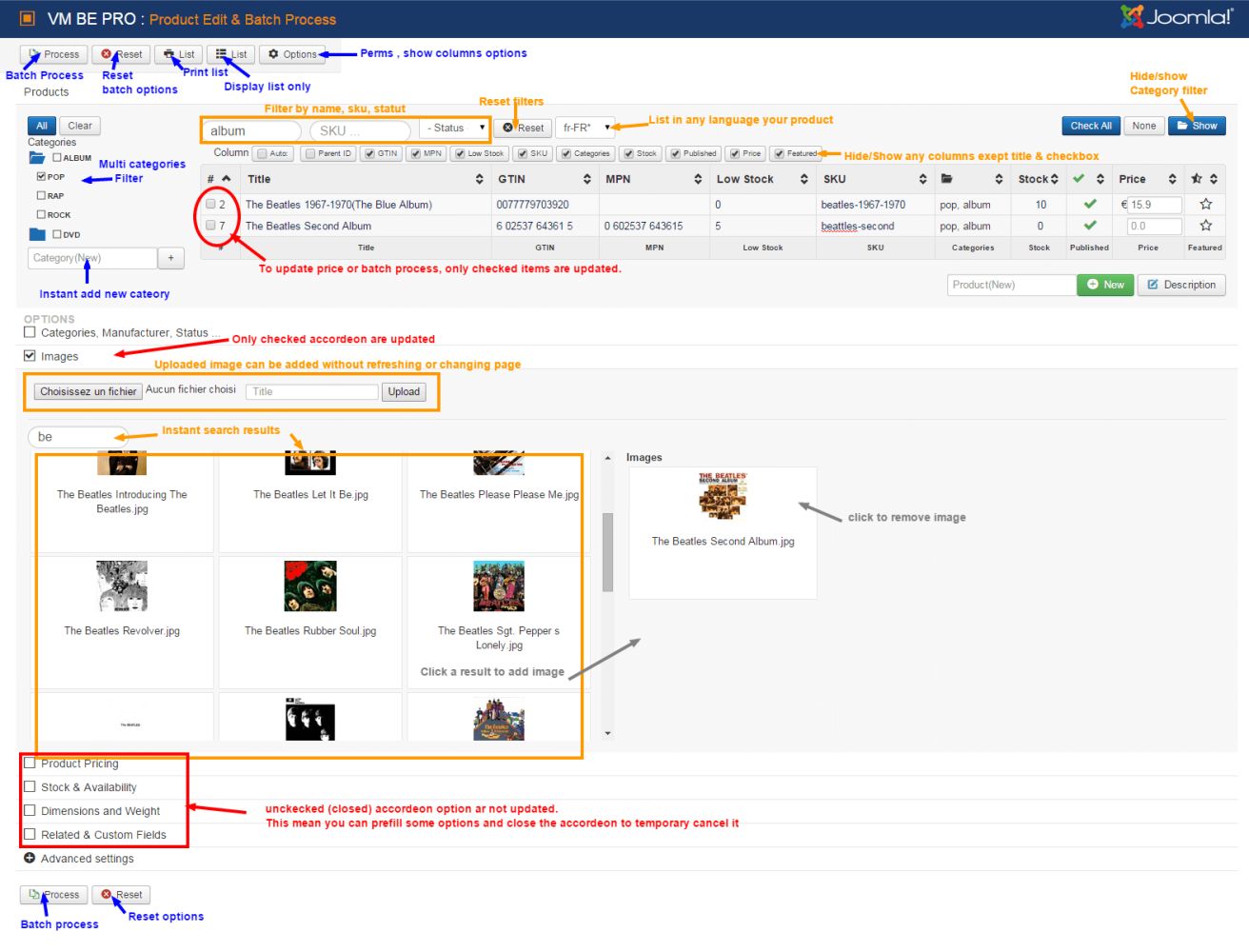The width and height of the screenshot is (1249, 952).
Task: Expand the Related & Custom Fields accordion
Action: [x=30, y=834]
